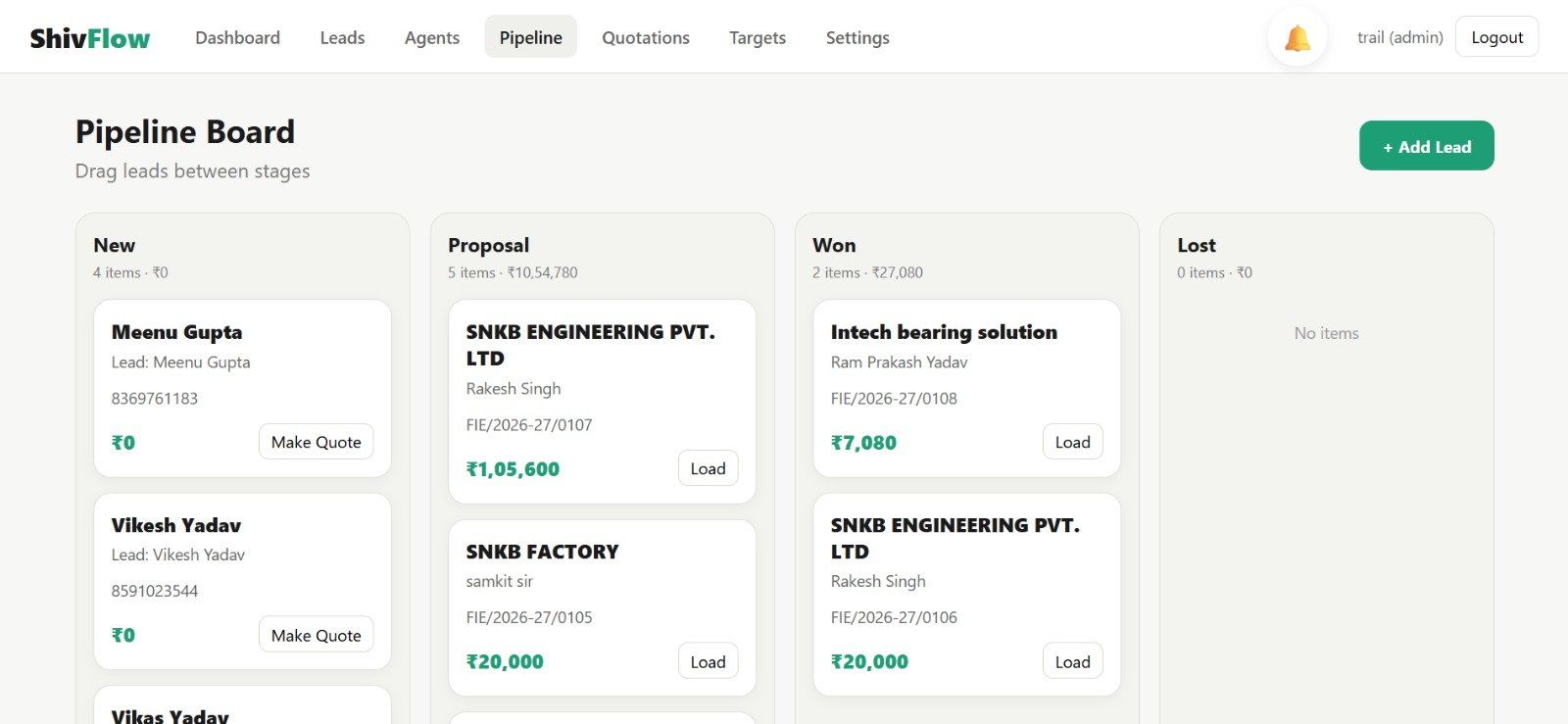Click the Logout button
1568x724 pixels.
[1496, 37]
